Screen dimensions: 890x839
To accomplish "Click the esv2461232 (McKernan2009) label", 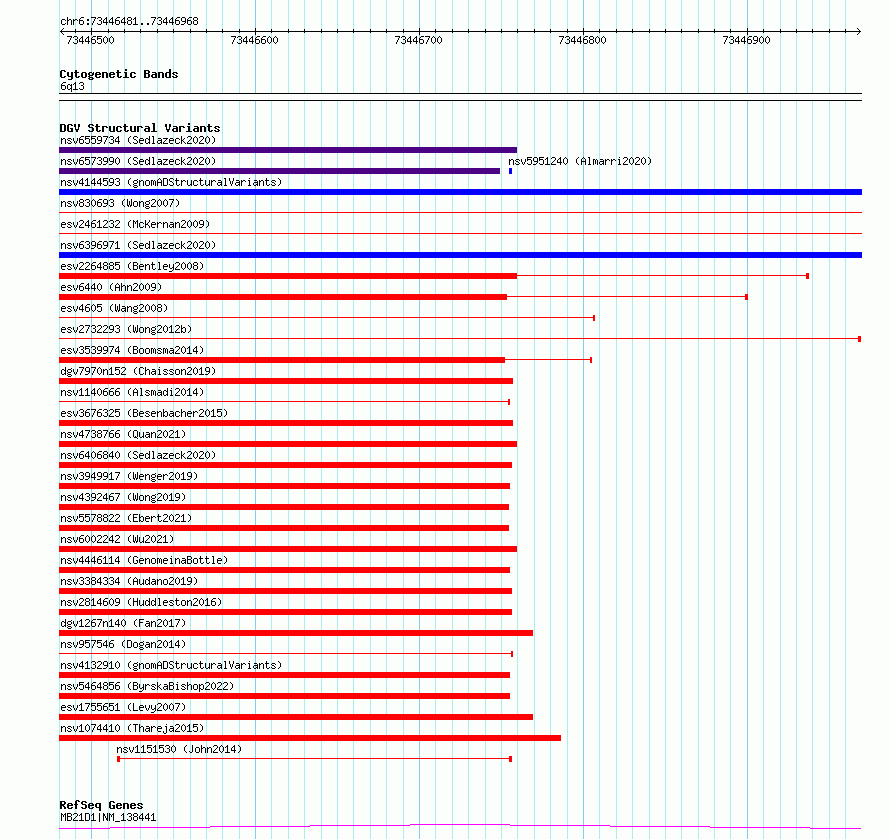I will pos(135,224).
